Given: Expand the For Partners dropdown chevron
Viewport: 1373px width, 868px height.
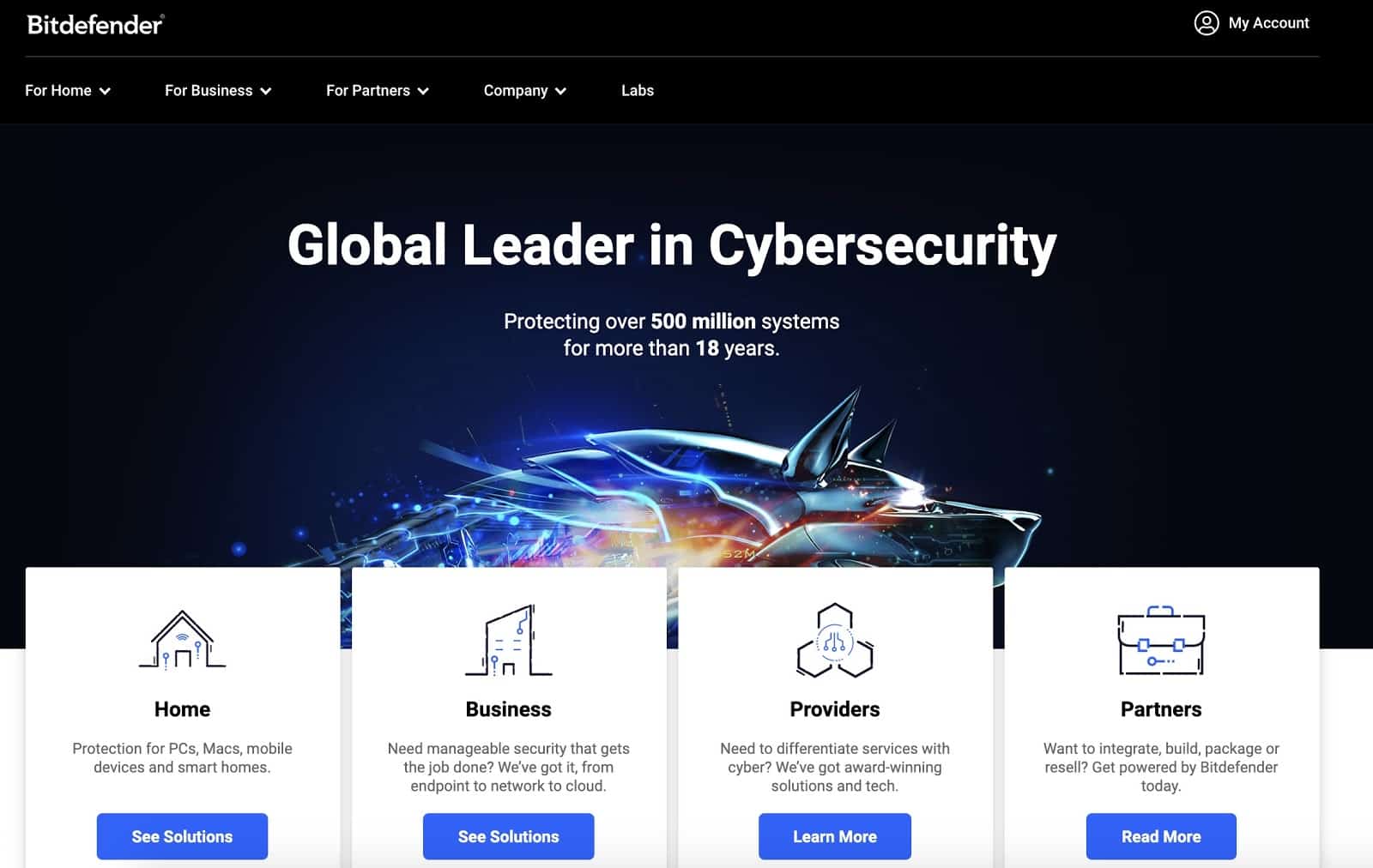Looking at the screenshot, I should click(423, 91).
